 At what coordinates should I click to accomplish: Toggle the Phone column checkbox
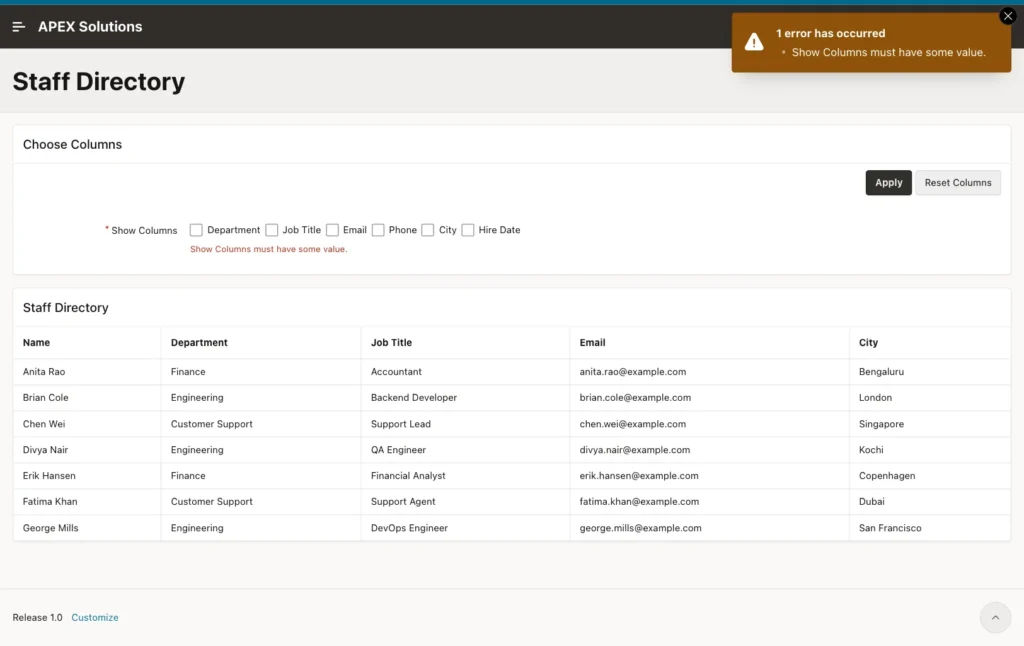[x=378, y=230]
